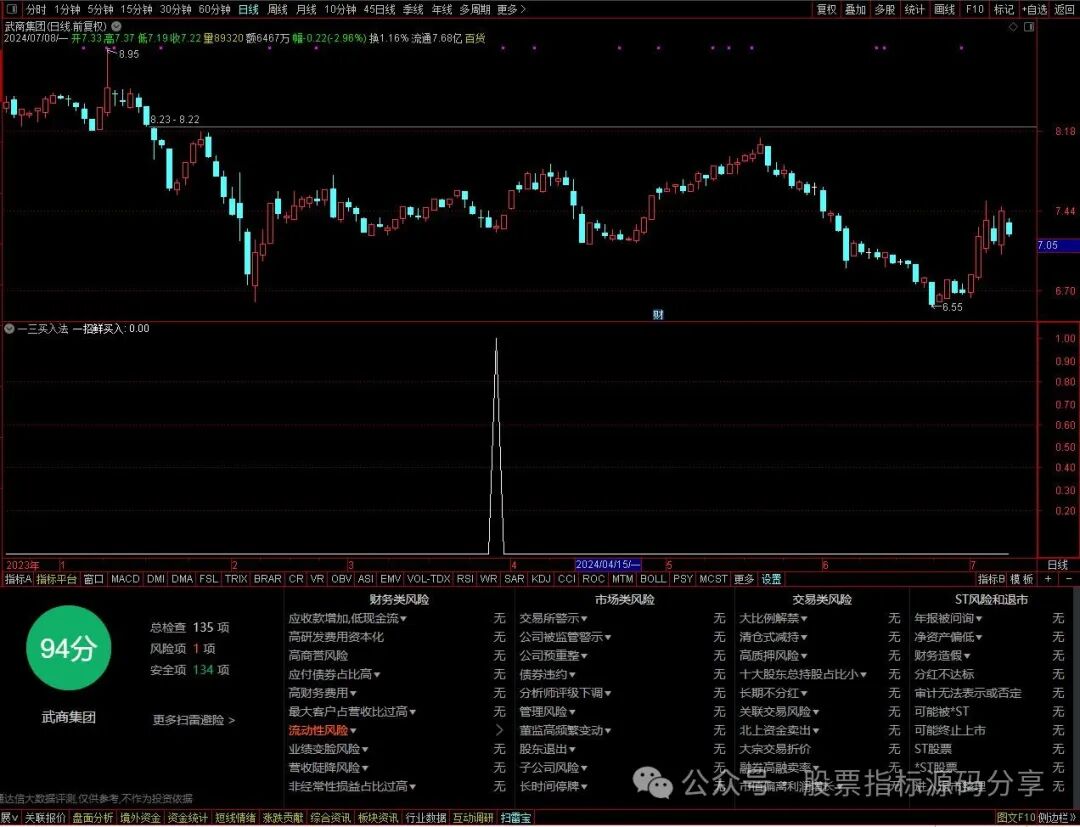1080x827 pixels.
Task: Click 叠加 overlay button
Action: coord(855,9)
